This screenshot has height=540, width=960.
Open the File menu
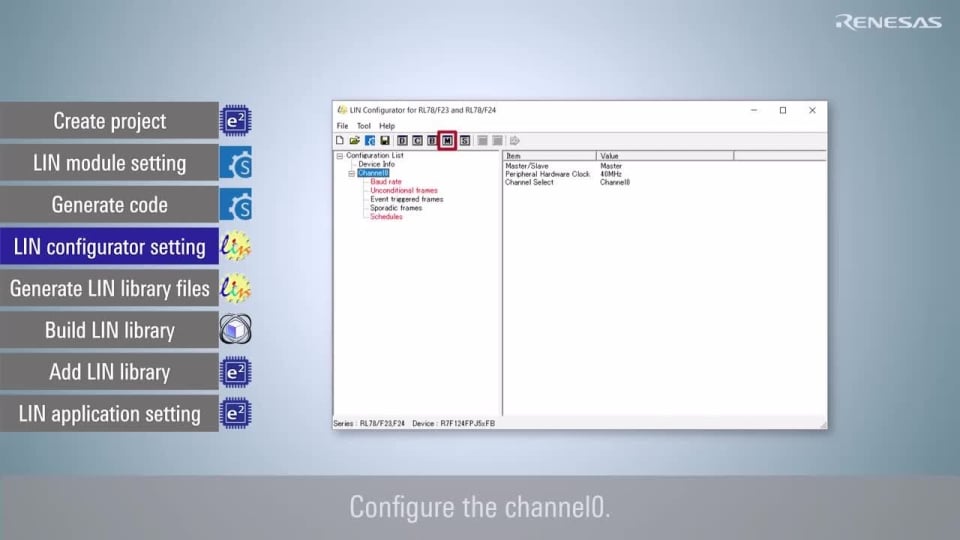[342, 126]
